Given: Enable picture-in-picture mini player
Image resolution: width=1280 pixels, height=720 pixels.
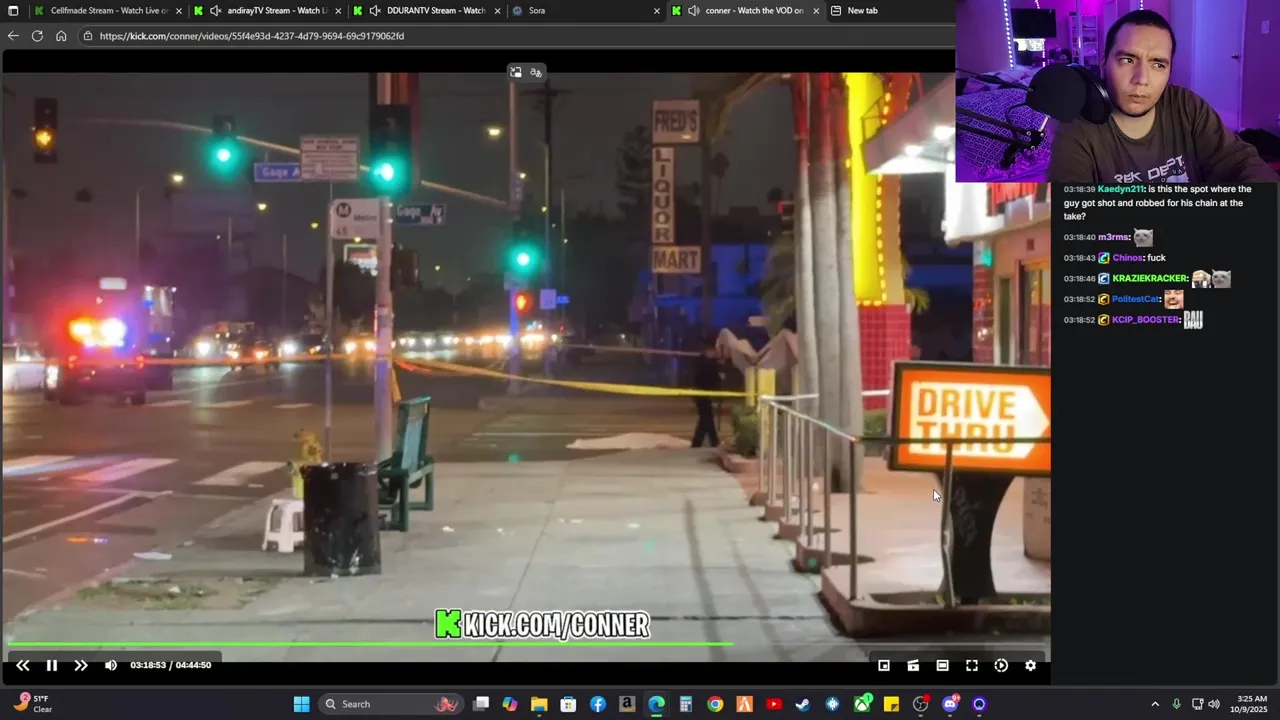Looking at the screenshot, I should [884, 665].
